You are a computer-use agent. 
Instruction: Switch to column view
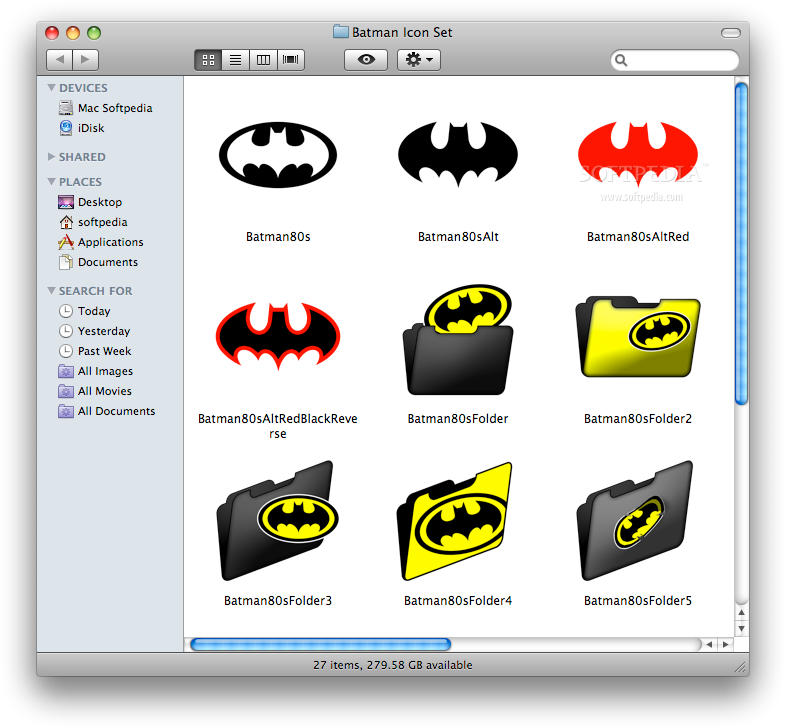pos(263,60)
